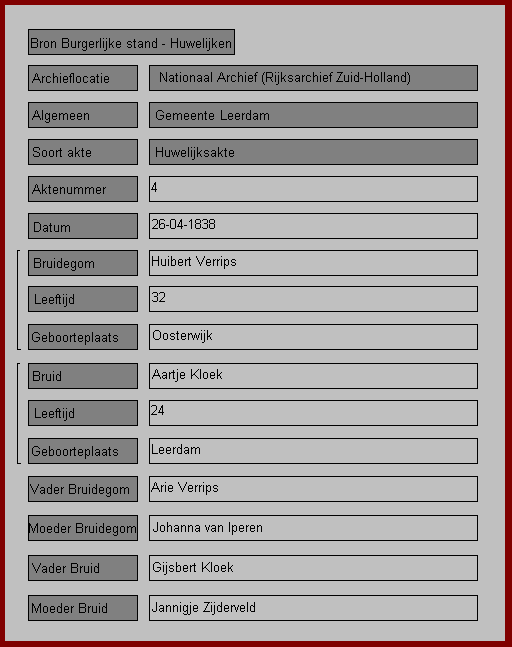The height and width of the screenshot is (647, 512).
Task: Select the Geboorteplaats field containing Leerdam
Action: pyautogui.click(x=313, y=451)
